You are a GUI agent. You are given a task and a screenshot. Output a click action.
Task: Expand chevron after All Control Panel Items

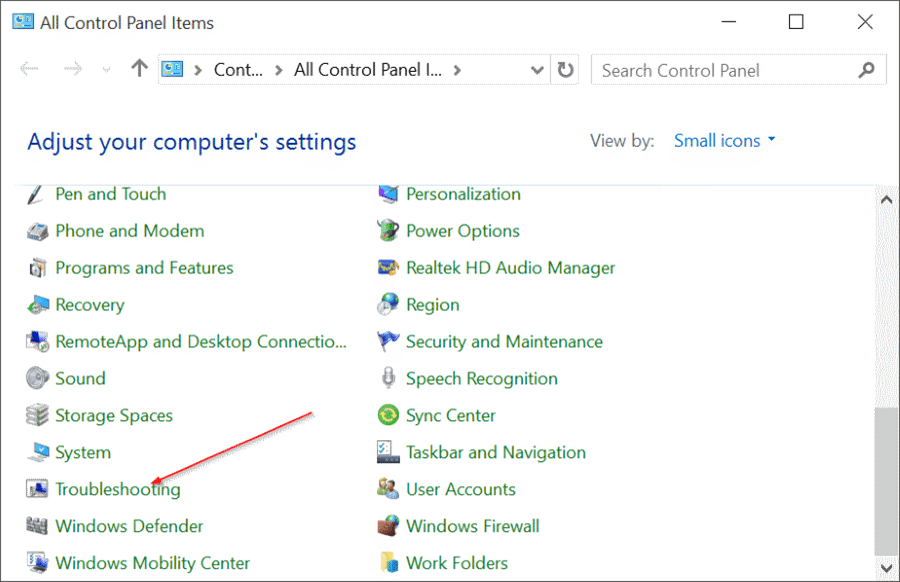[457, 70]
